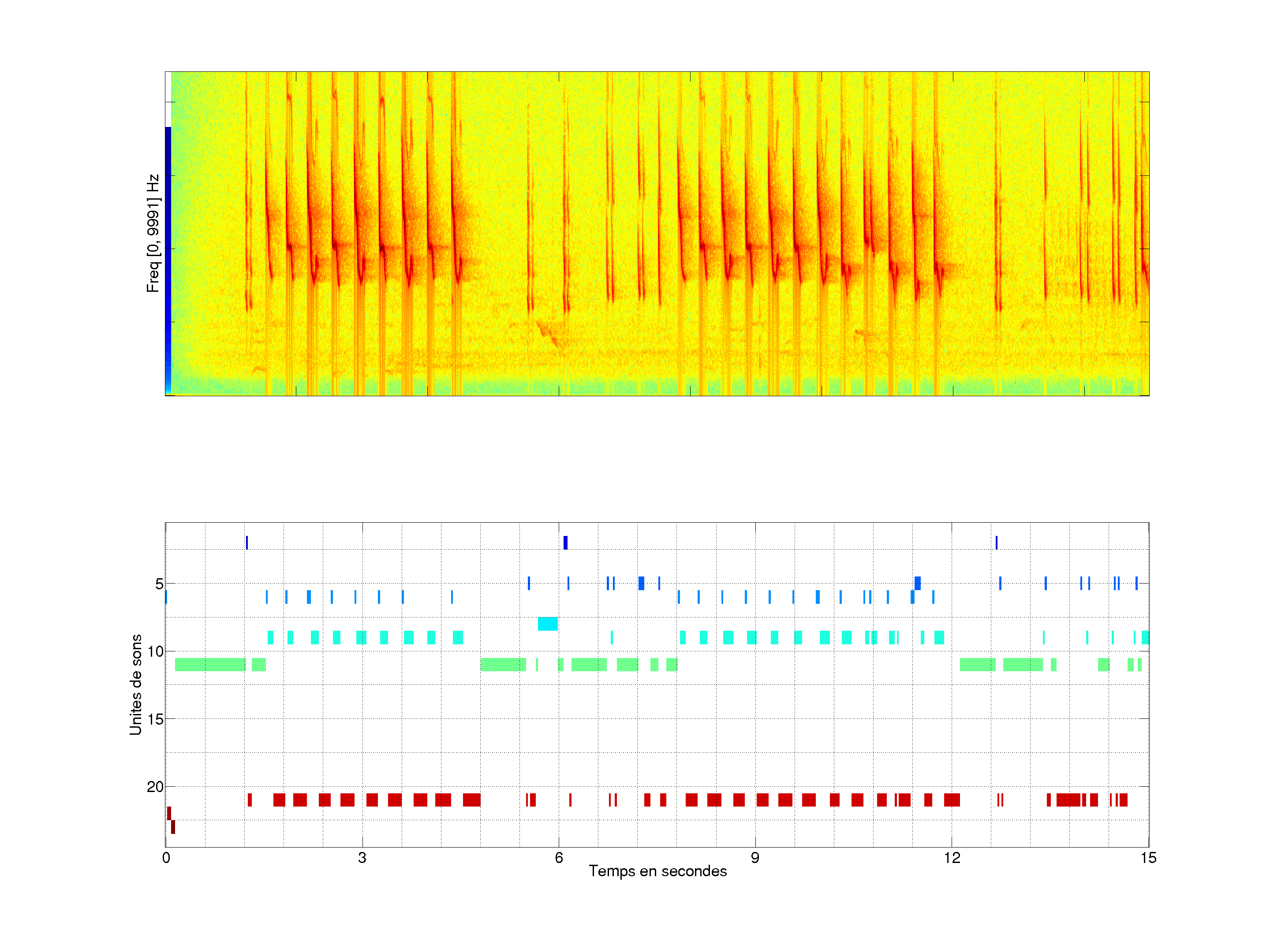Select the long green bar at the plot start

click(210, 665)
